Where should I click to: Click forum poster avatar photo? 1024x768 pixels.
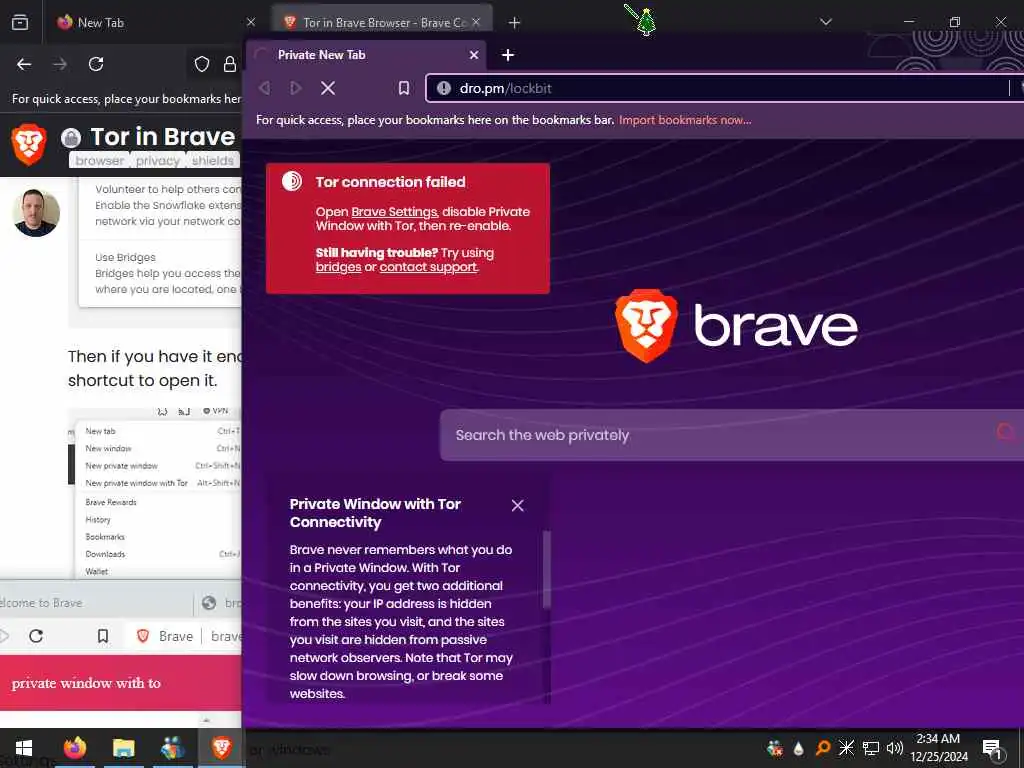click(x=37, y=212)
